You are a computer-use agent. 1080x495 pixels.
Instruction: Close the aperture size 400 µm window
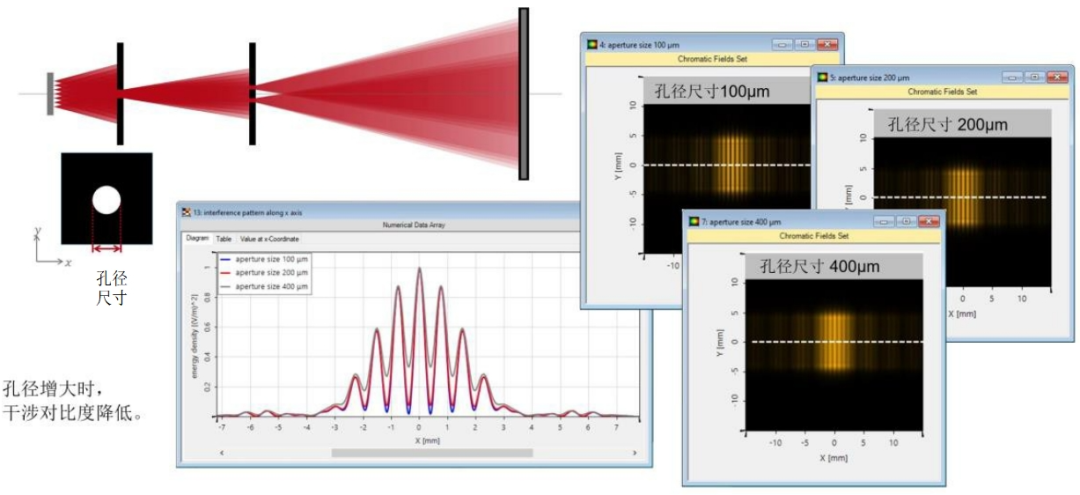(x=928, y=222)
